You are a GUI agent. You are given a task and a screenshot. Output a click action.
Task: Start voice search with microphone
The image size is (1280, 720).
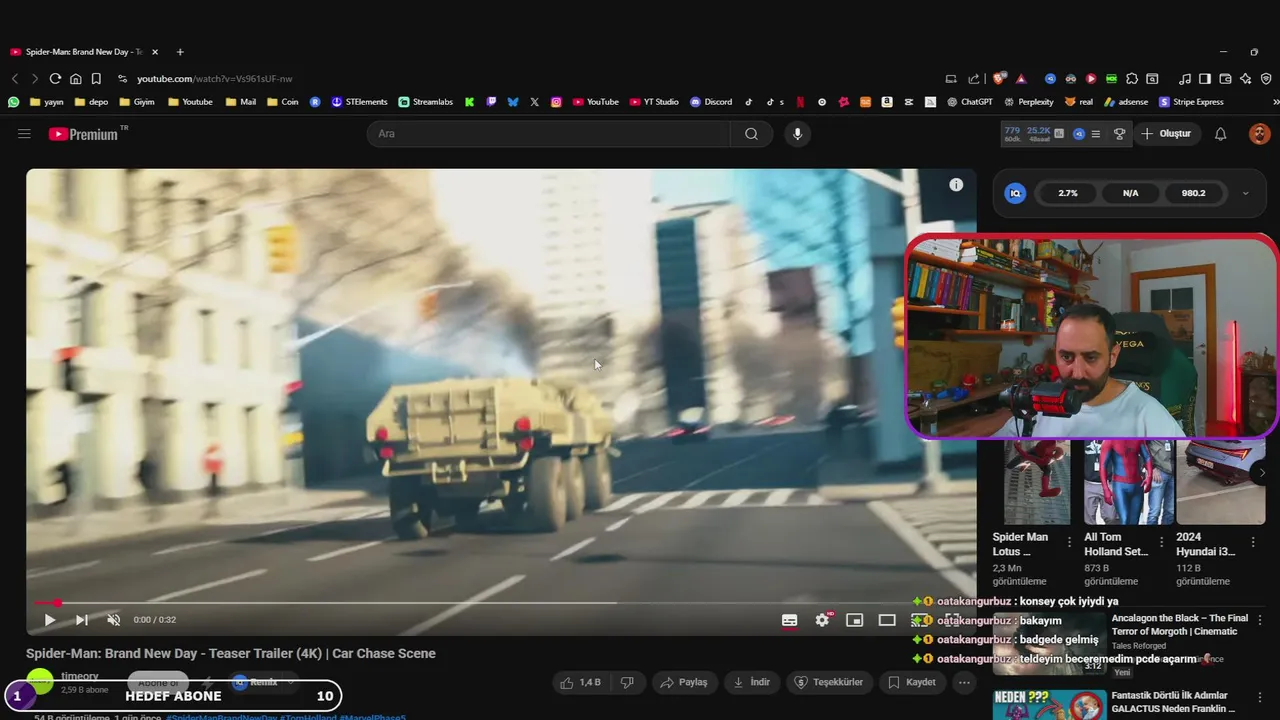click(x=797, y=134)
